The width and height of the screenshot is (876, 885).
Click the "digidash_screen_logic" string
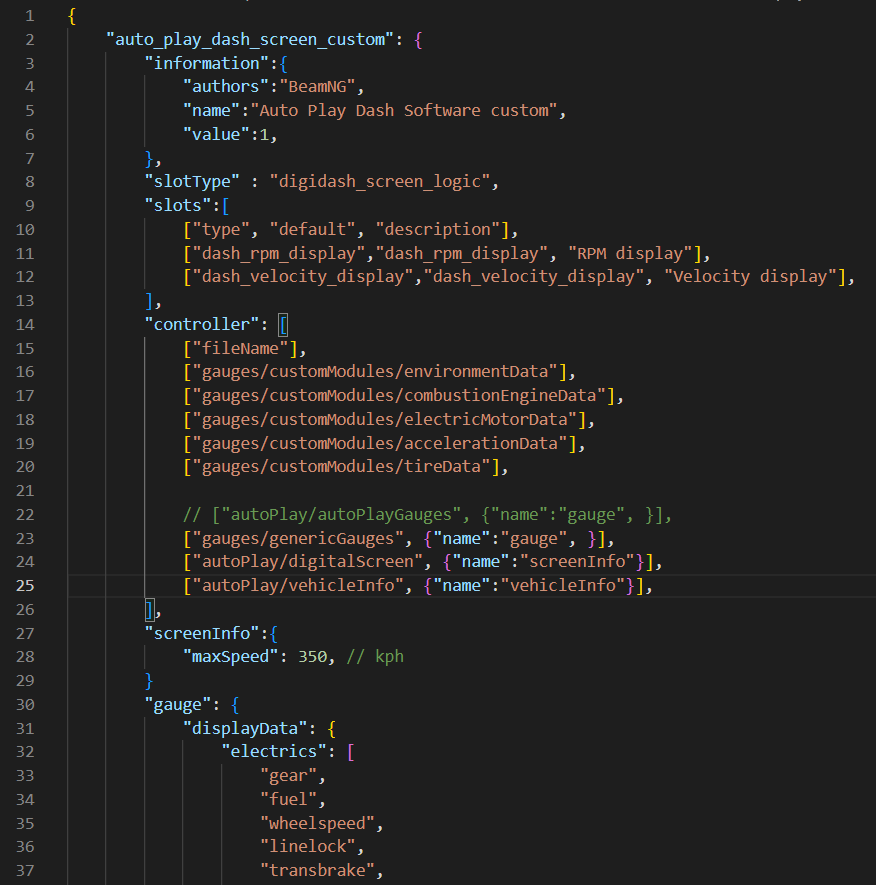(x=380, y=182)
